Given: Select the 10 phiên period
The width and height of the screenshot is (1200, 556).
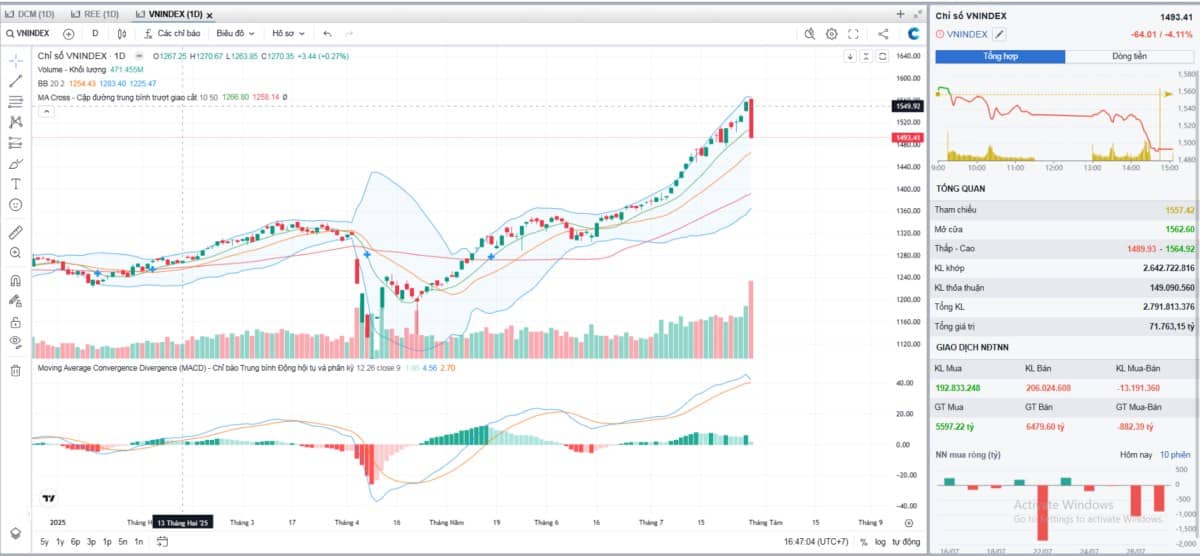Looking at the screenshot, I should tap(1176, 455).
